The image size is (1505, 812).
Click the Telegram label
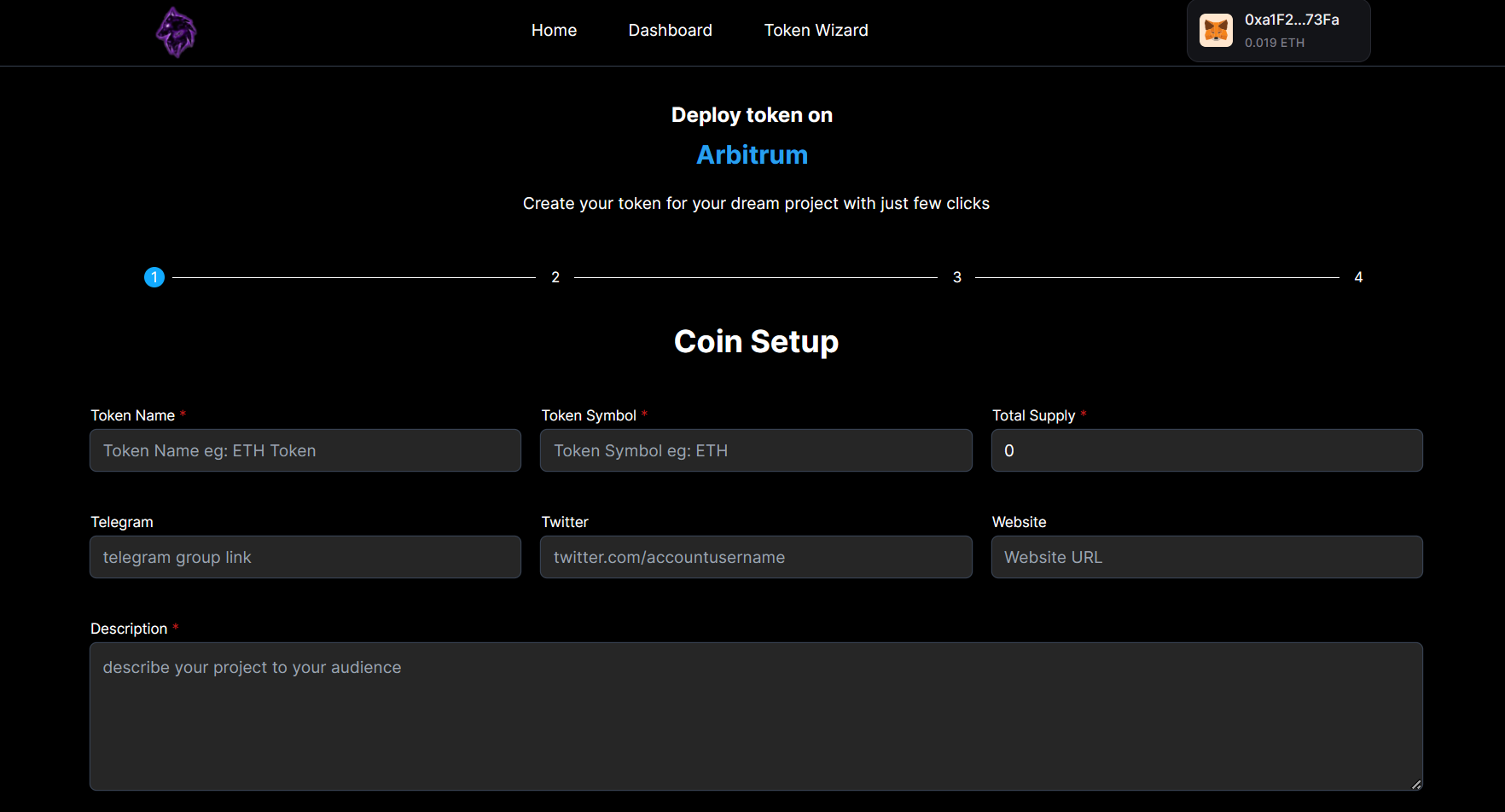[x=122, y=522]
